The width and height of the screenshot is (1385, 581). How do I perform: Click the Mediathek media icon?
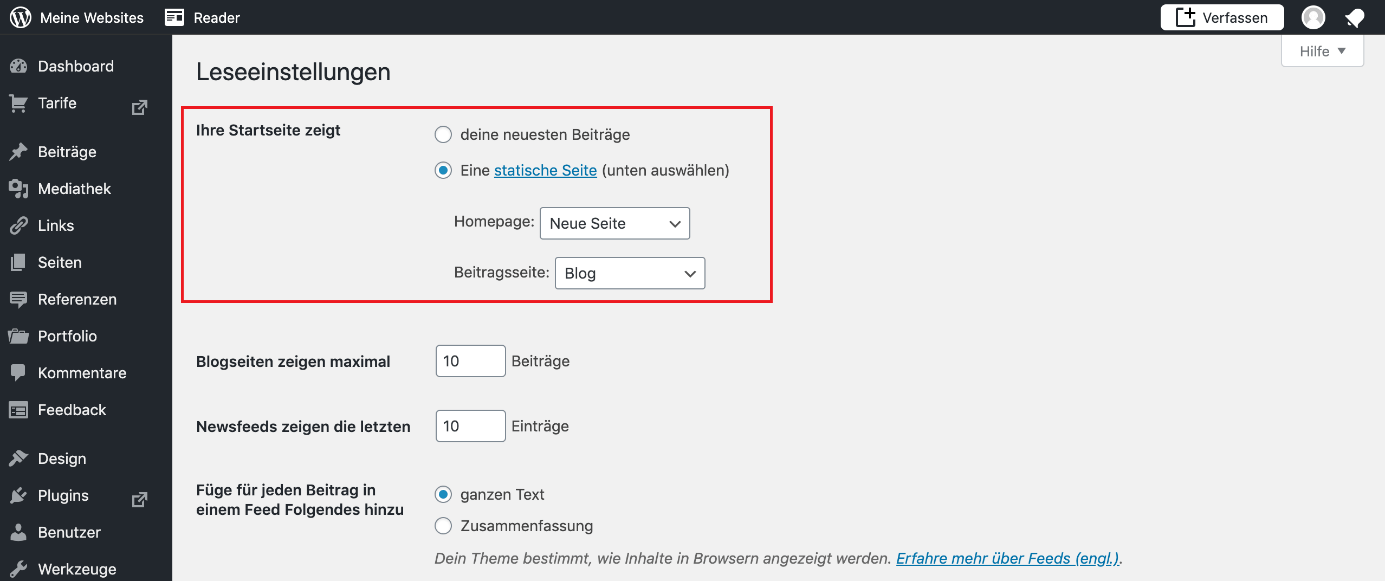click(18, 189)
